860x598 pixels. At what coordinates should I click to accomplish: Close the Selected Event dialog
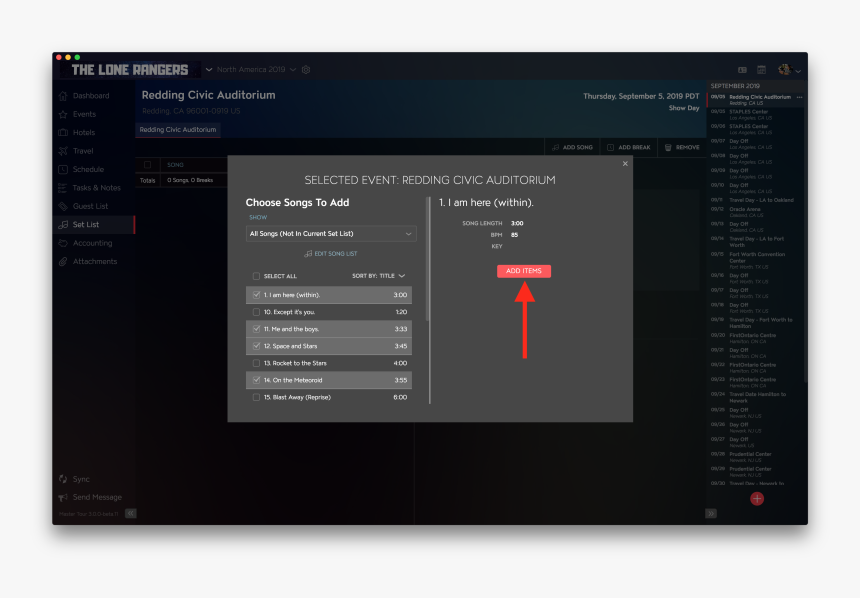point(625,163)
